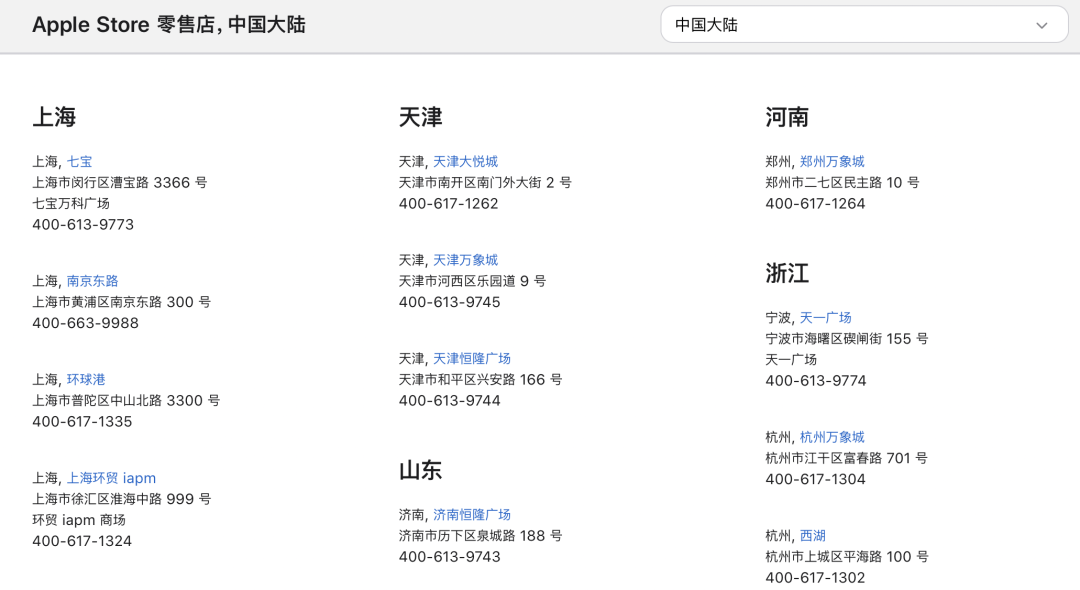Open the 济南恒隆广场 store link
The image size is (1080, 590).
click(472, 515)
